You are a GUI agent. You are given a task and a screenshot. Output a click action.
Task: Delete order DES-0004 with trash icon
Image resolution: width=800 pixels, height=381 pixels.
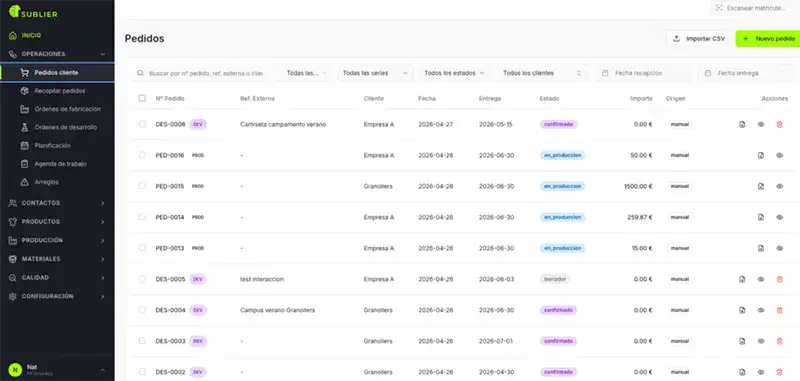point(779,310)
